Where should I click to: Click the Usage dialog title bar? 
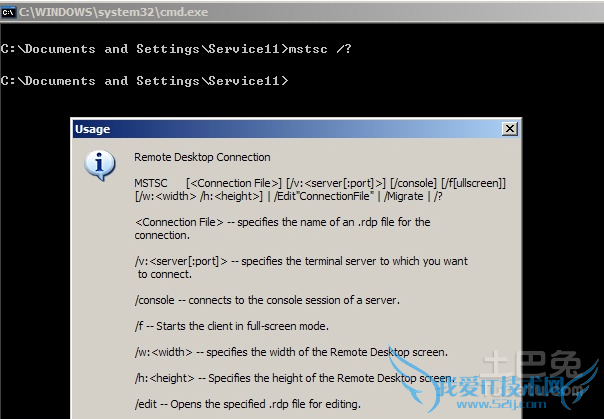click(297, 129)
